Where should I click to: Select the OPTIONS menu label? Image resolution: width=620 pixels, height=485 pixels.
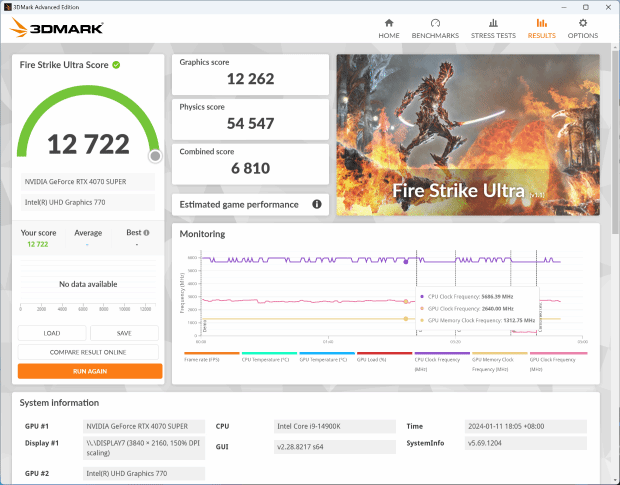582,36
